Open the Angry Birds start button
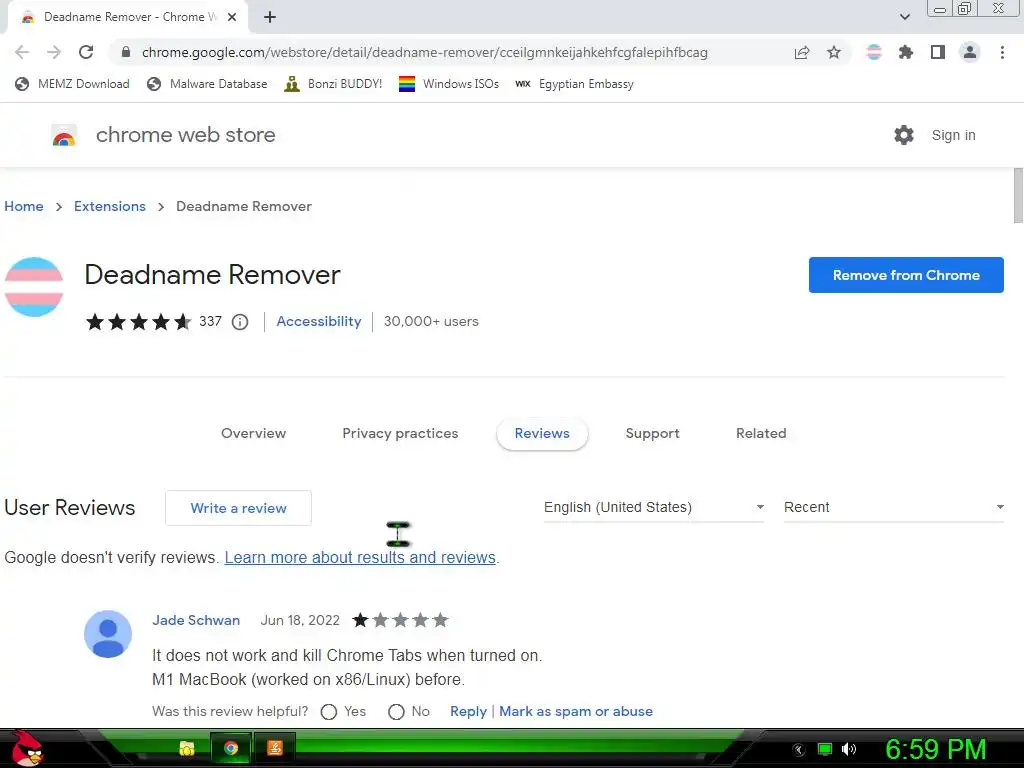1024x768 pixels. pyautogui.click(x=27, y=749)
